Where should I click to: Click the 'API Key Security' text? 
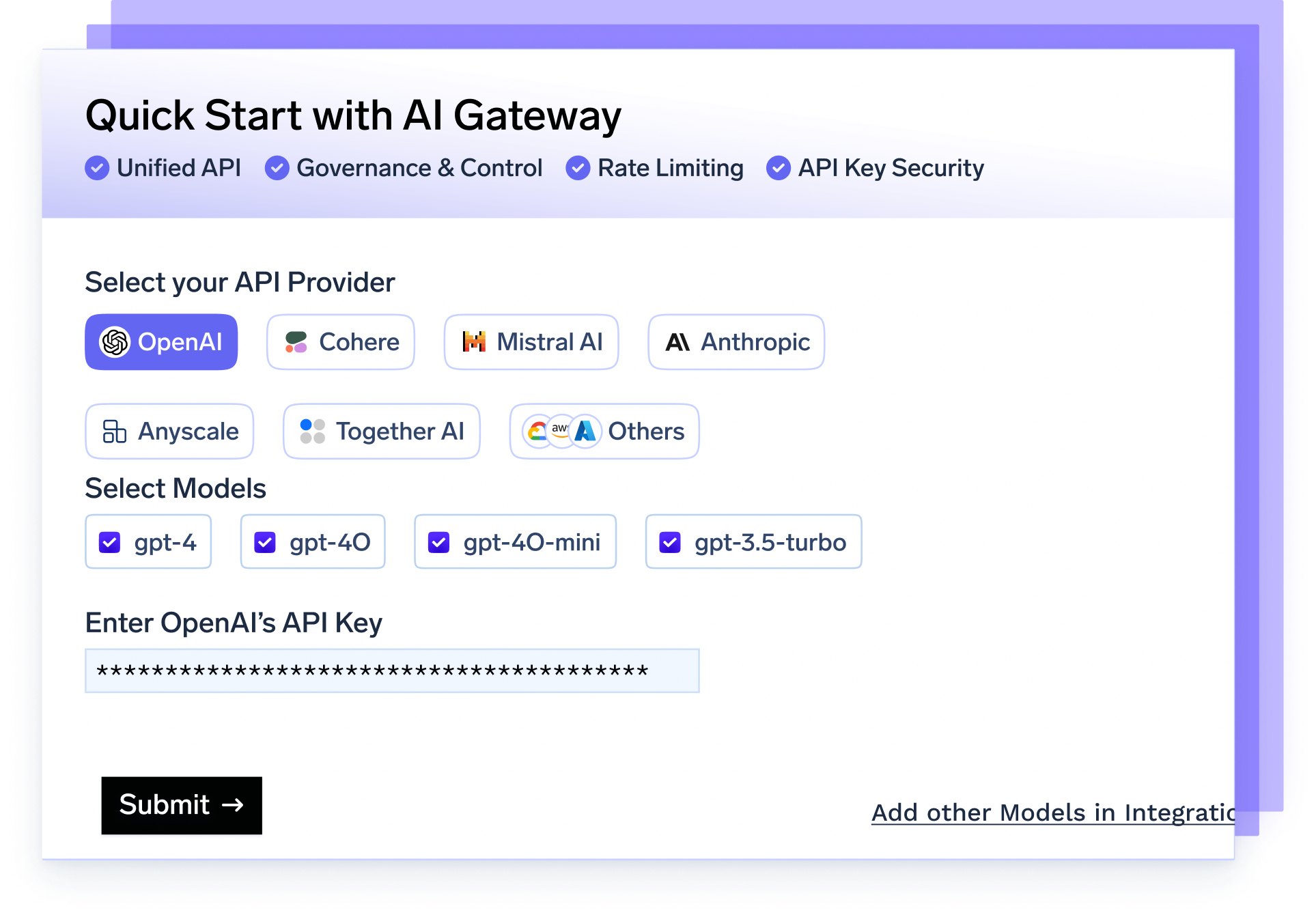pyautogui.click(x=891, y=169)
